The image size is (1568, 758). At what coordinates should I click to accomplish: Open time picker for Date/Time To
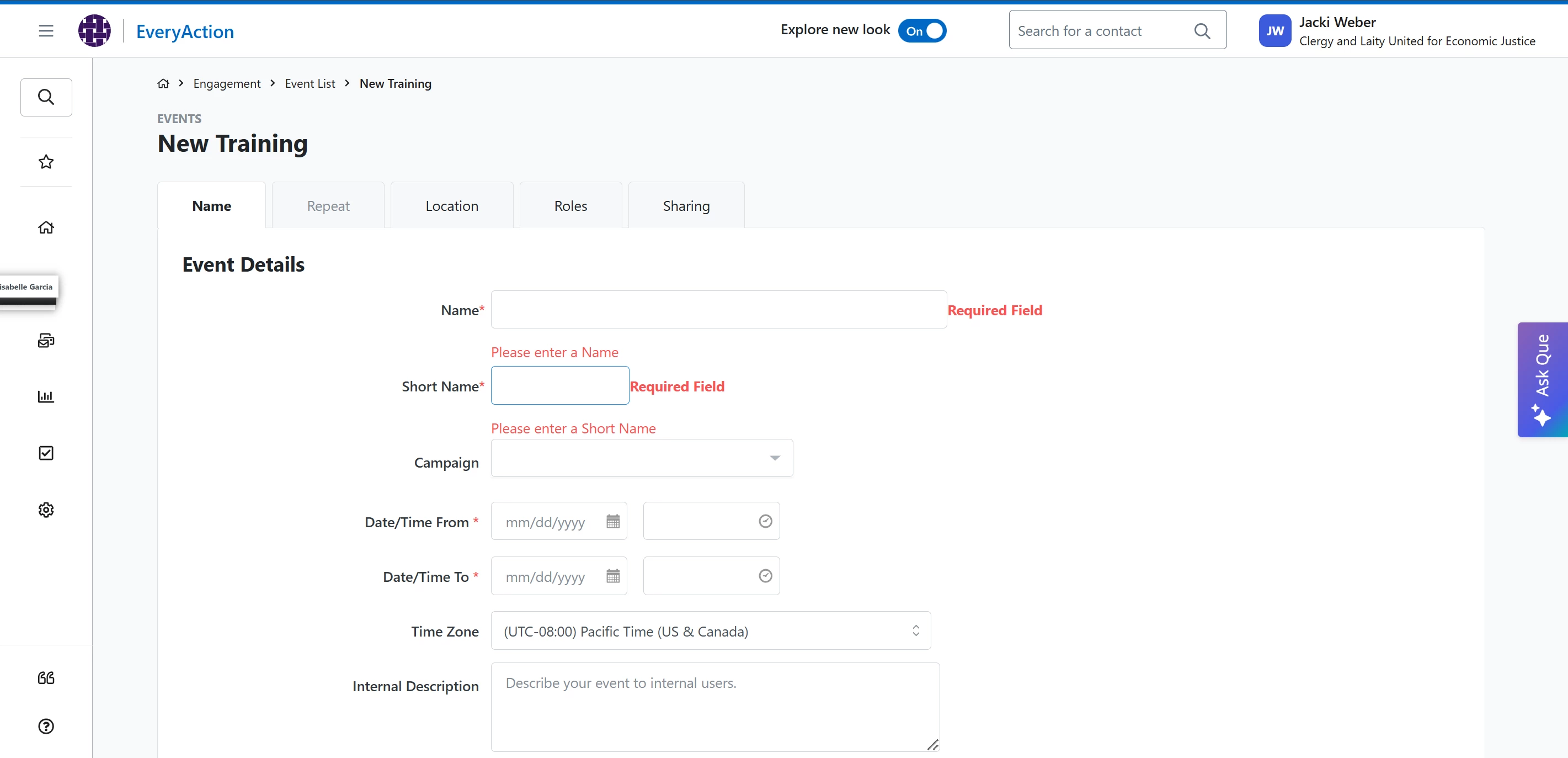(765, 576)
